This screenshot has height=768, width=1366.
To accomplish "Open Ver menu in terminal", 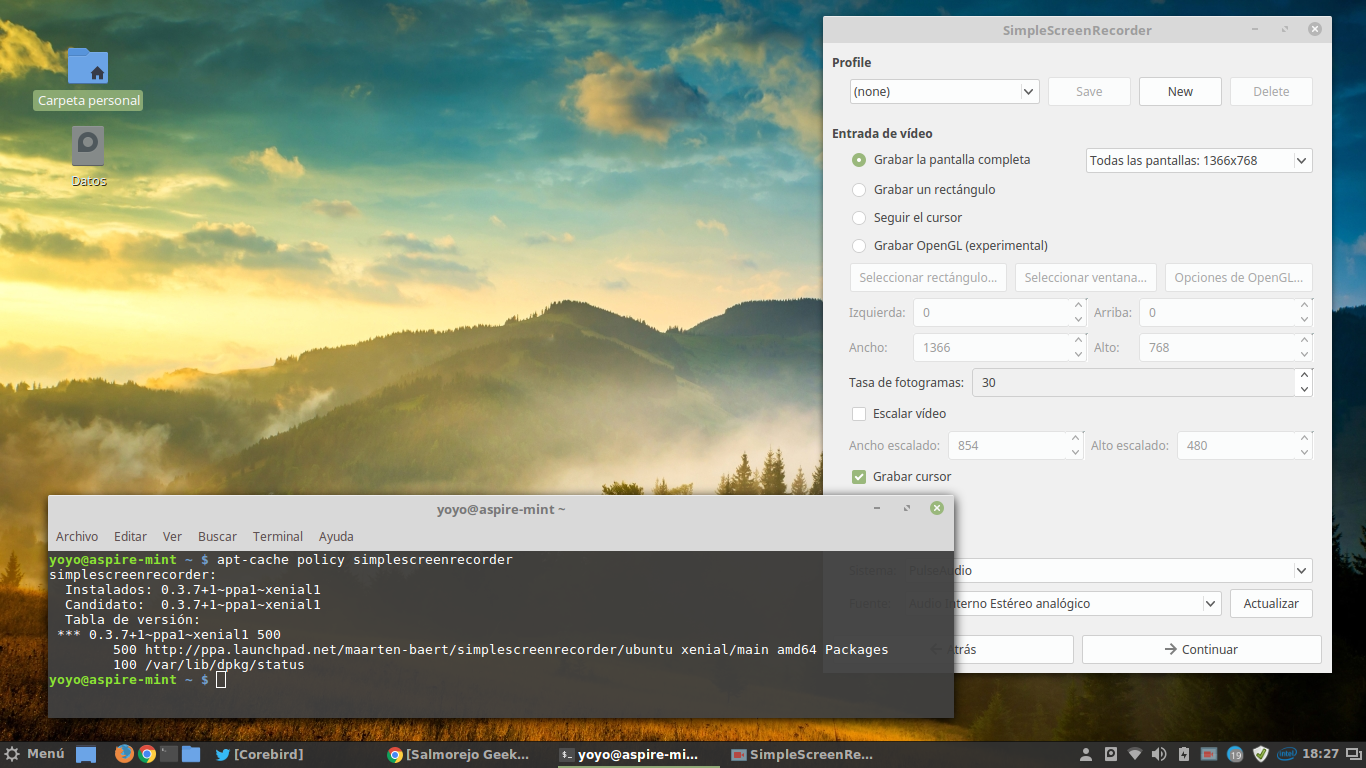I will click(x=172, y=536).
